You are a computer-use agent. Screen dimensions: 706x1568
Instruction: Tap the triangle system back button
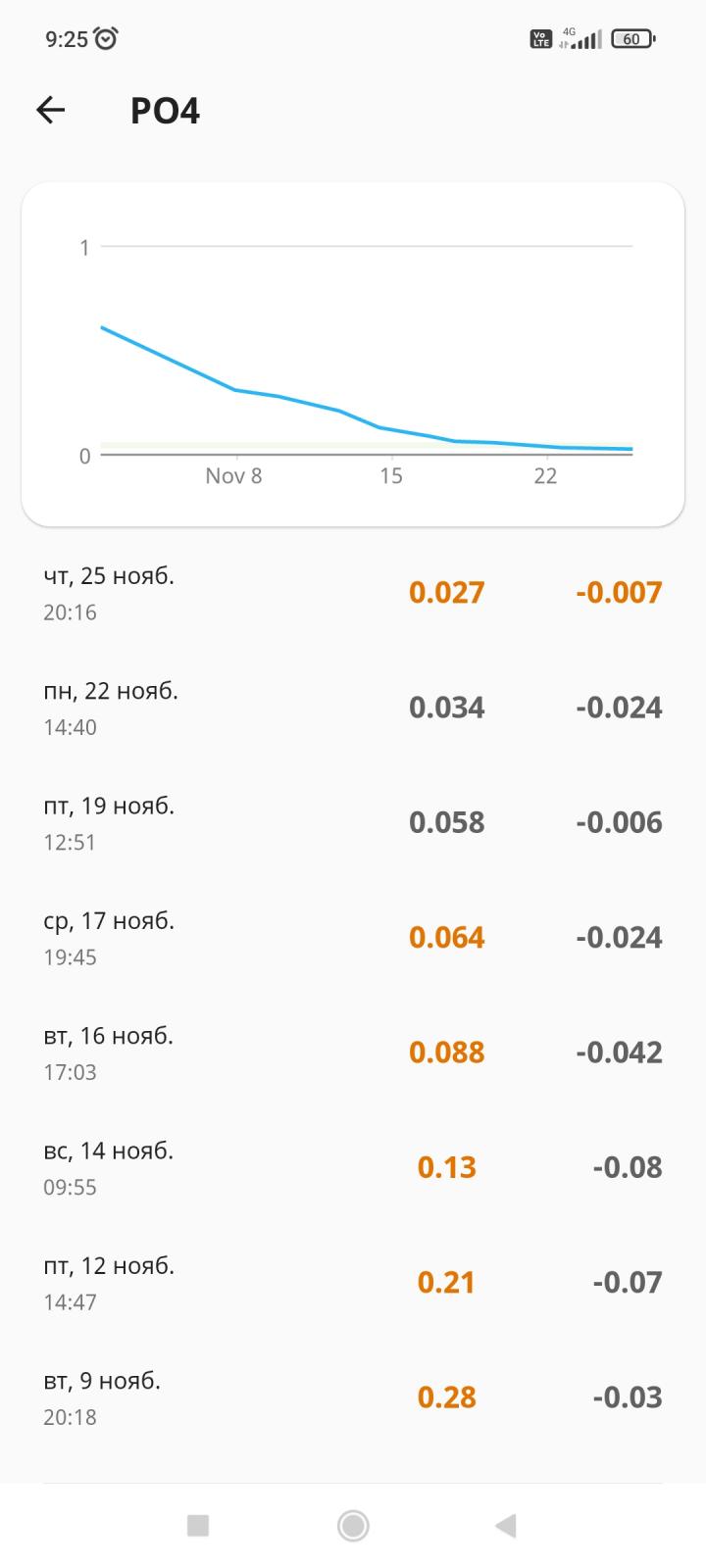pyautogui.click(x=506, y=1525)
